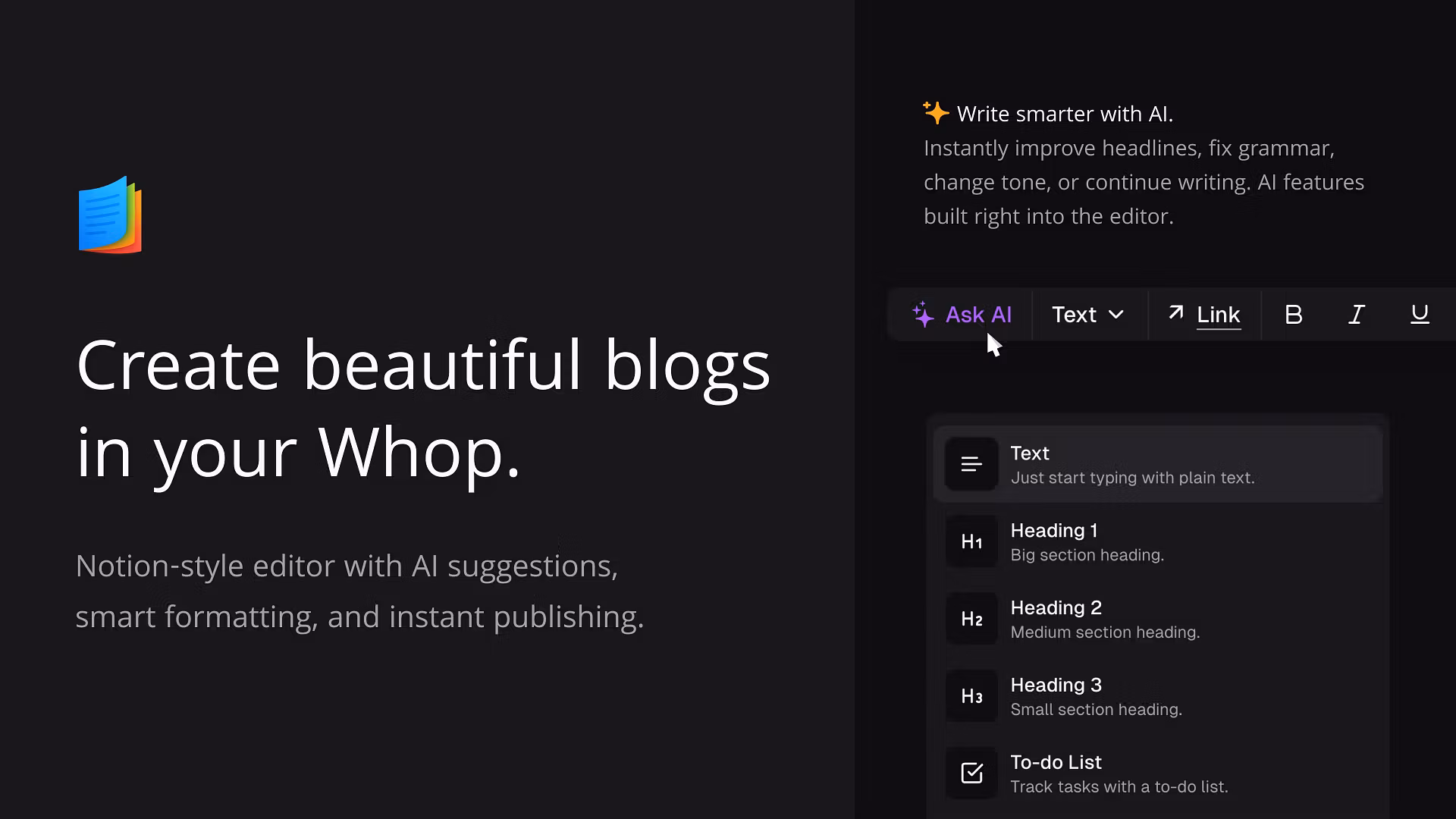Toggle bold formatting with the B icon

1294,315
